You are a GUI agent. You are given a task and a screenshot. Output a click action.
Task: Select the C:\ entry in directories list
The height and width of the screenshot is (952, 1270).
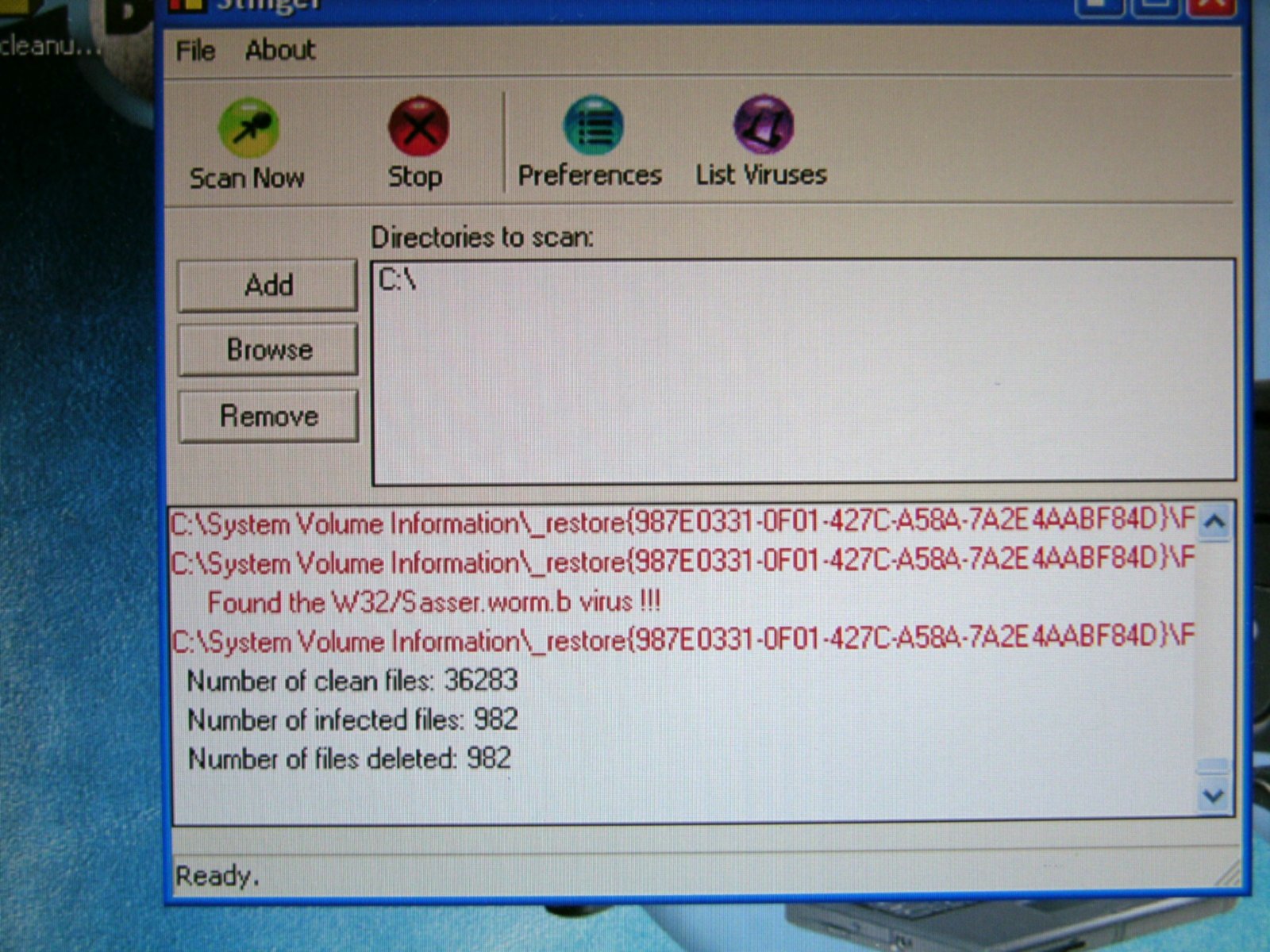coord(398,279)
